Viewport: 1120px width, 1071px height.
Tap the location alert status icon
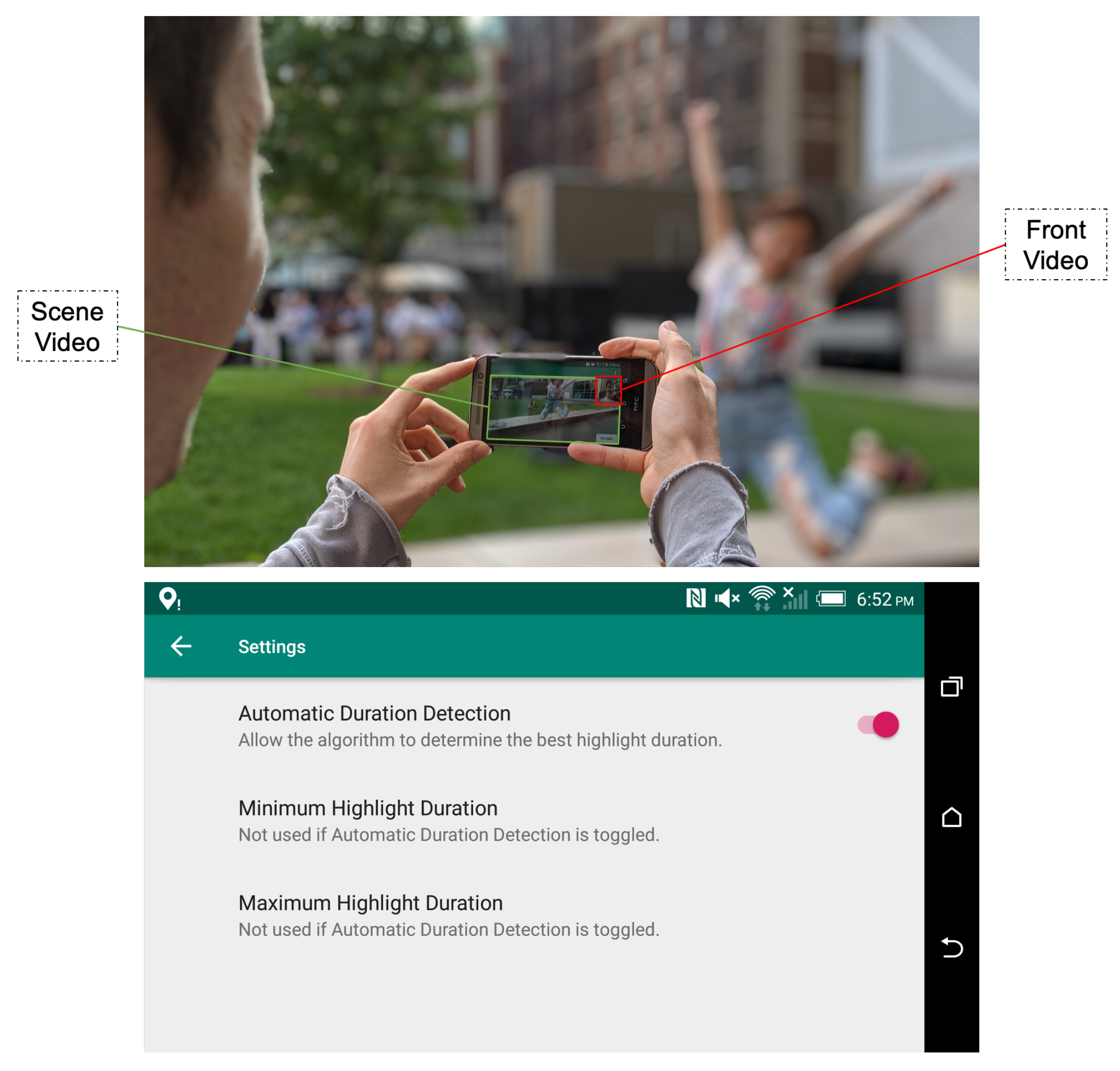(169, 599)
